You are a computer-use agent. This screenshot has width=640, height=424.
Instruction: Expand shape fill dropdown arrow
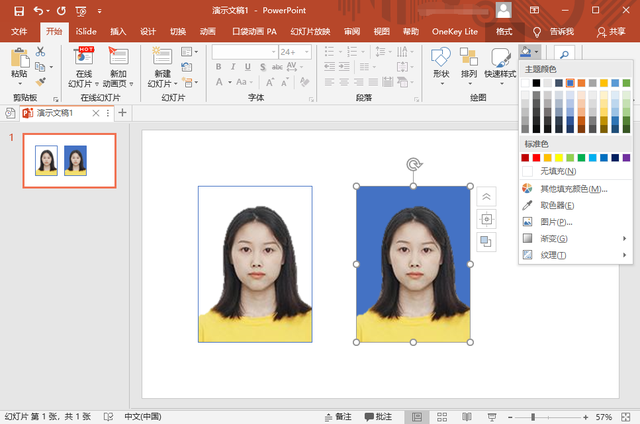(536, 52)
